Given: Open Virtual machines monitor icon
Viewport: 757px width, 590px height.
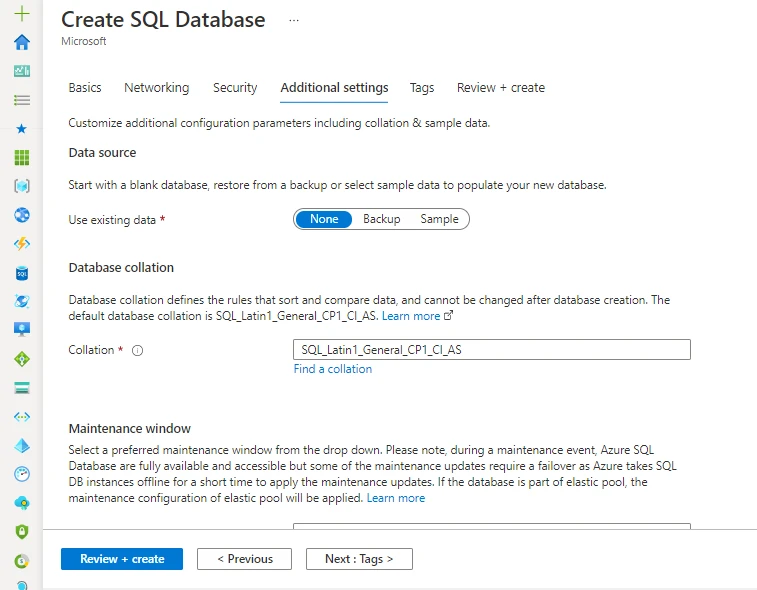Looking at the screenshot, I should pyautogui.click(x=22, y=329).
